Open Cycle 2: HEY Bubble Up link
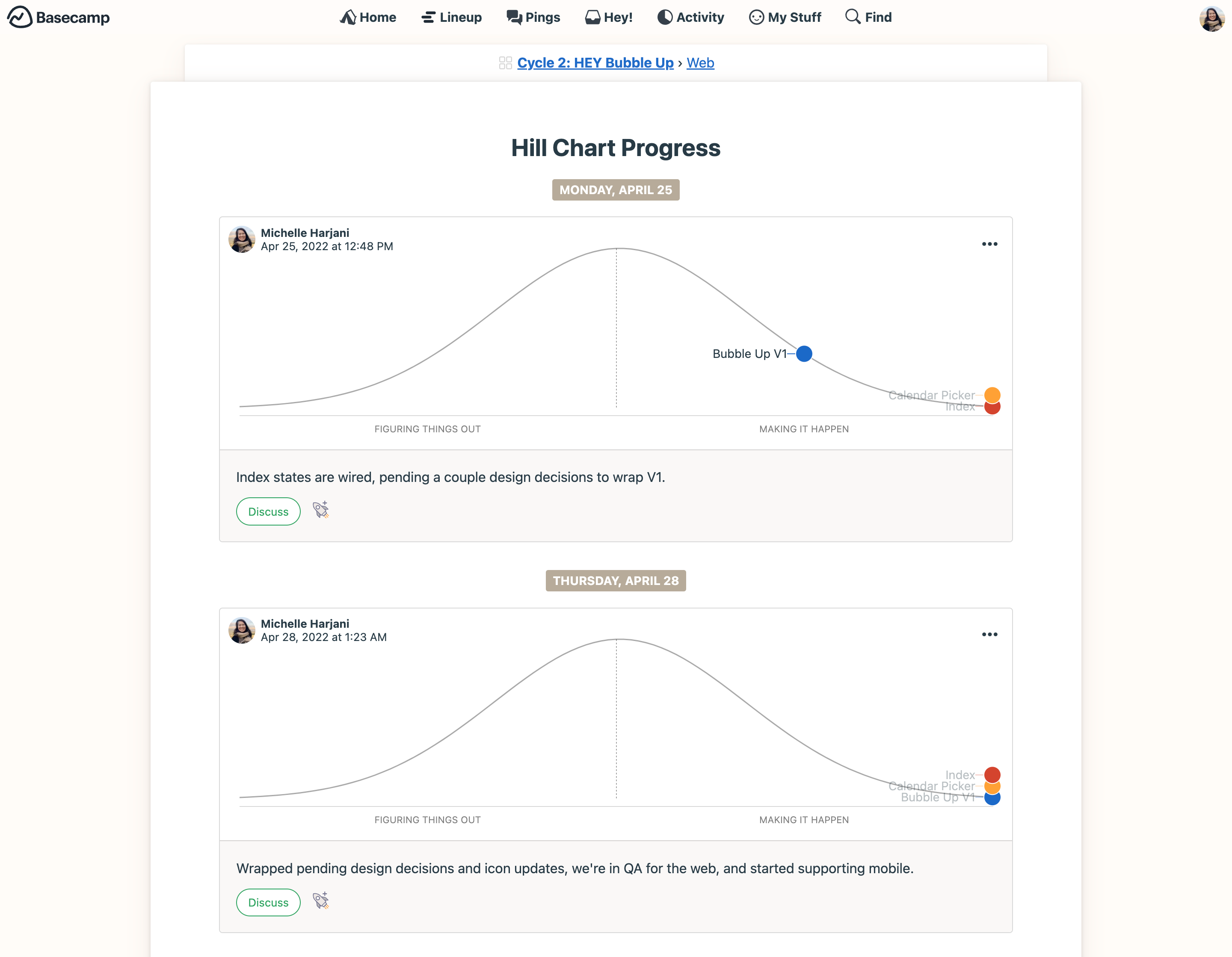The height and width of the screenshot is (957, 1232). coord(595,62)
